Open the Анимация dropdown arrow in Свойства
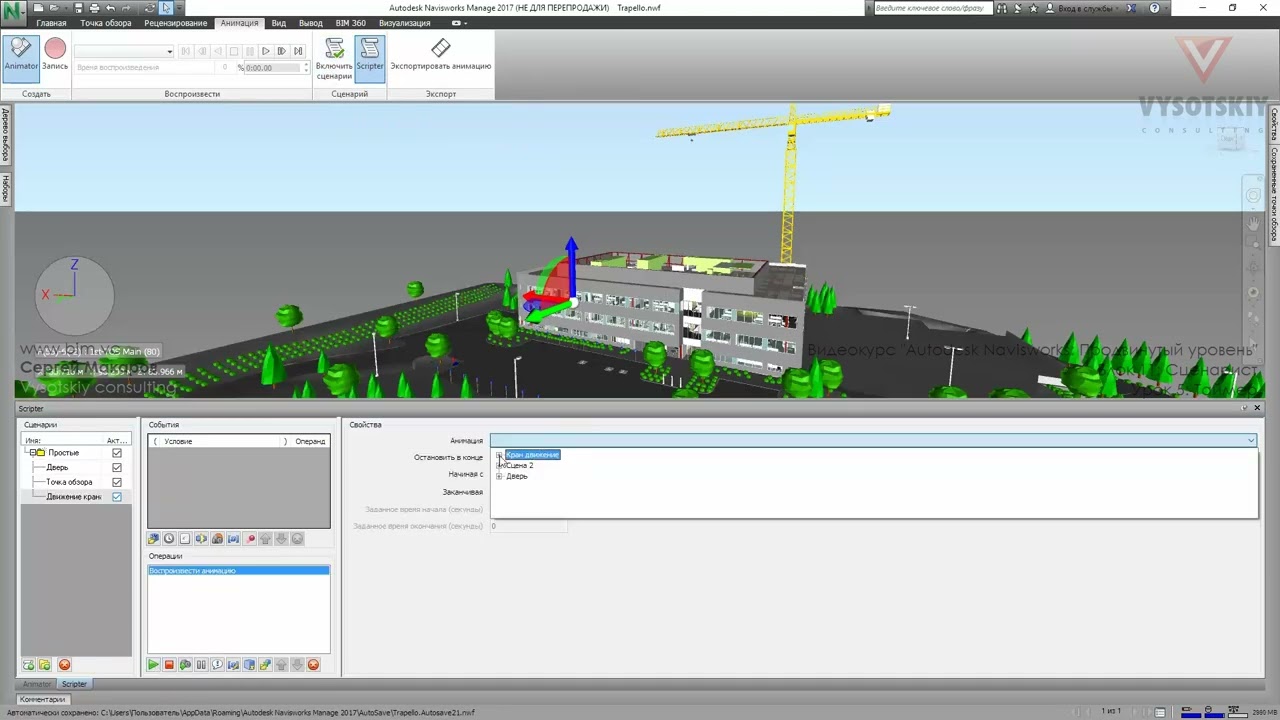The height and width of the screenshot is (720, 1280). point(1250,440)
